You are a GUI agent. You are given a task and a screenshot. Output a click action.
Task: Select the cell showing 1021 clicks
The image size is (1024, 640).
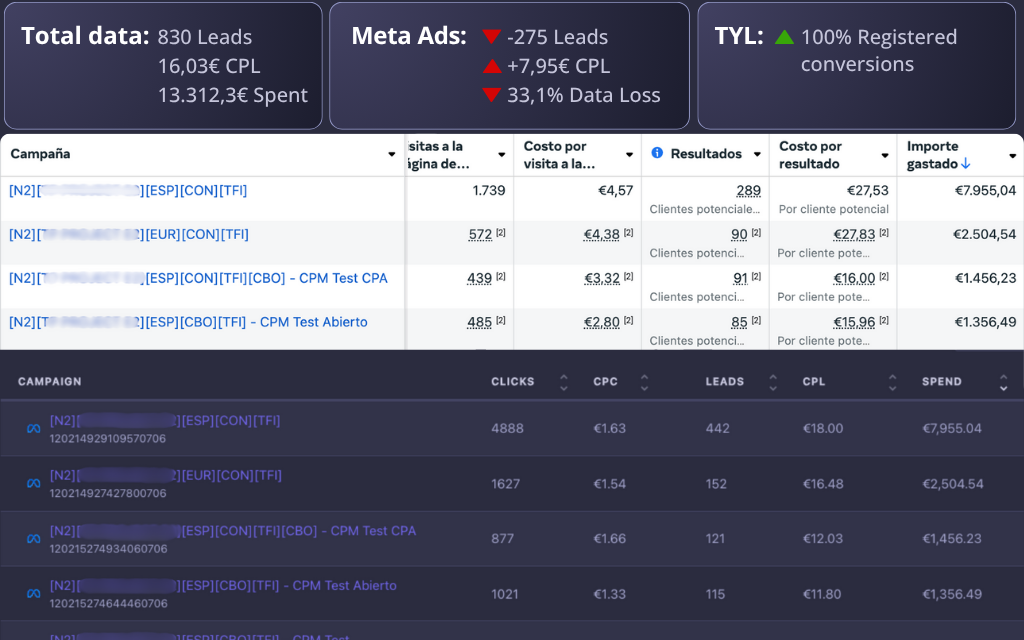505,594
